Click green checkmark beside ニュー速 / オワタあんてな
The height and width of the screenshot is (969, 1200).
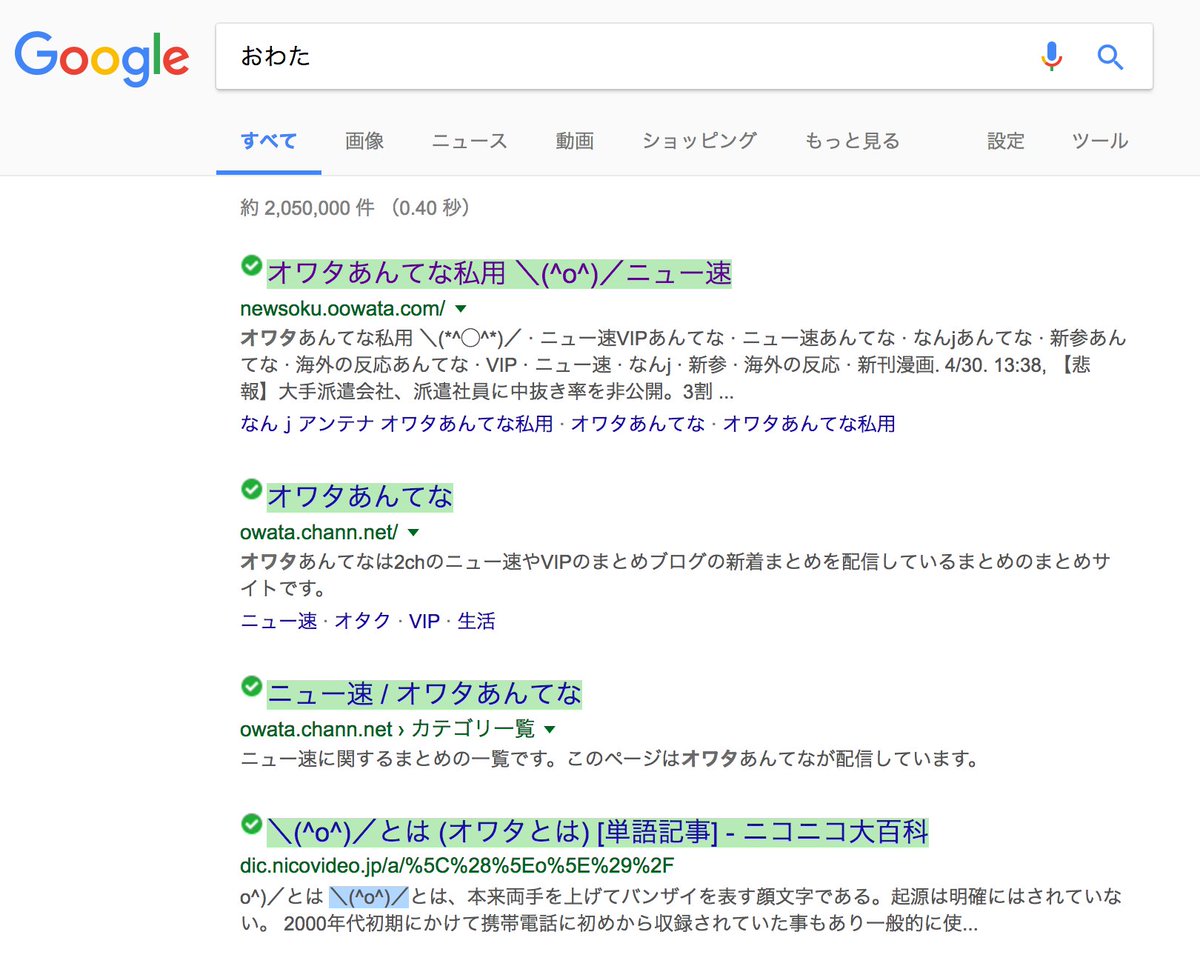click(251, 685)
